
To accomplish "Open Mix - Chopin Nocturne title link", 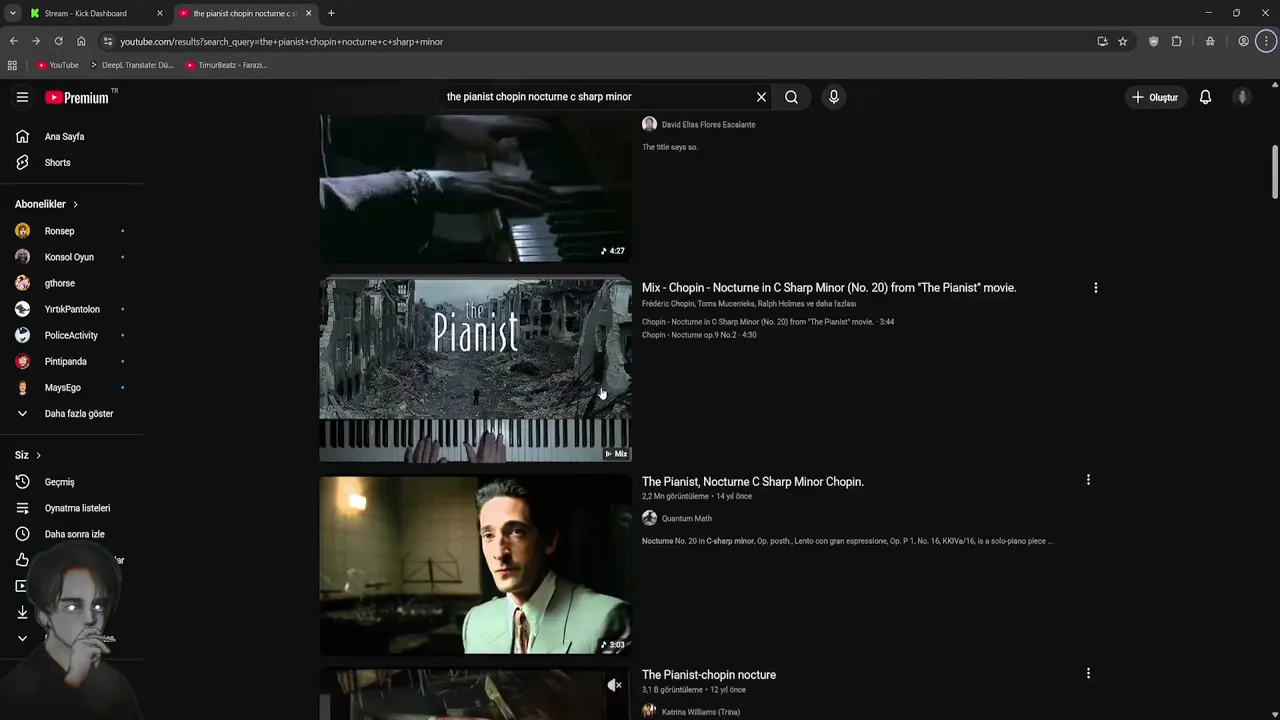I will [828, 288].
